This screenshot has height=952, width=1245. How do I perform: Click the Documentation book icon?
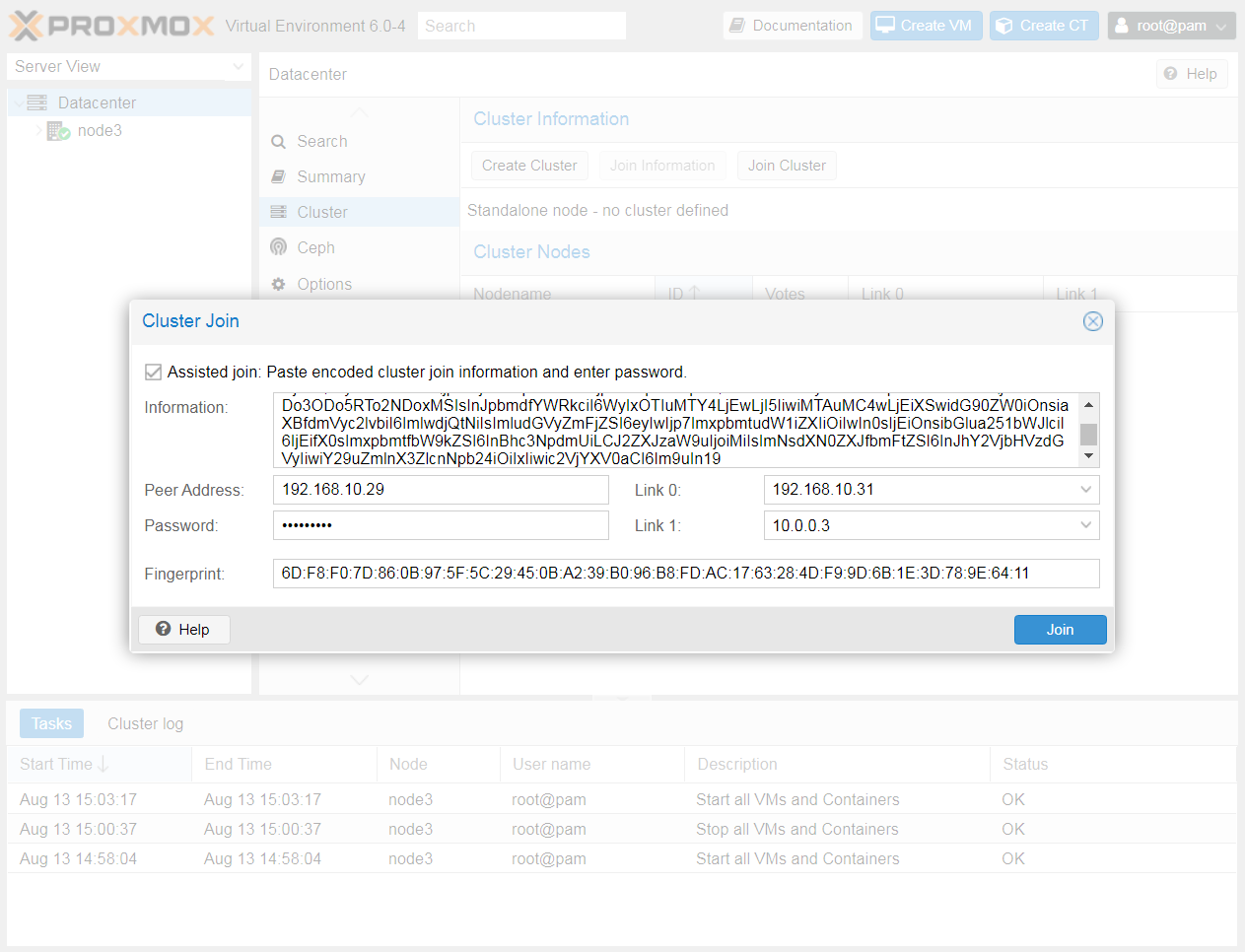(737, 26)
